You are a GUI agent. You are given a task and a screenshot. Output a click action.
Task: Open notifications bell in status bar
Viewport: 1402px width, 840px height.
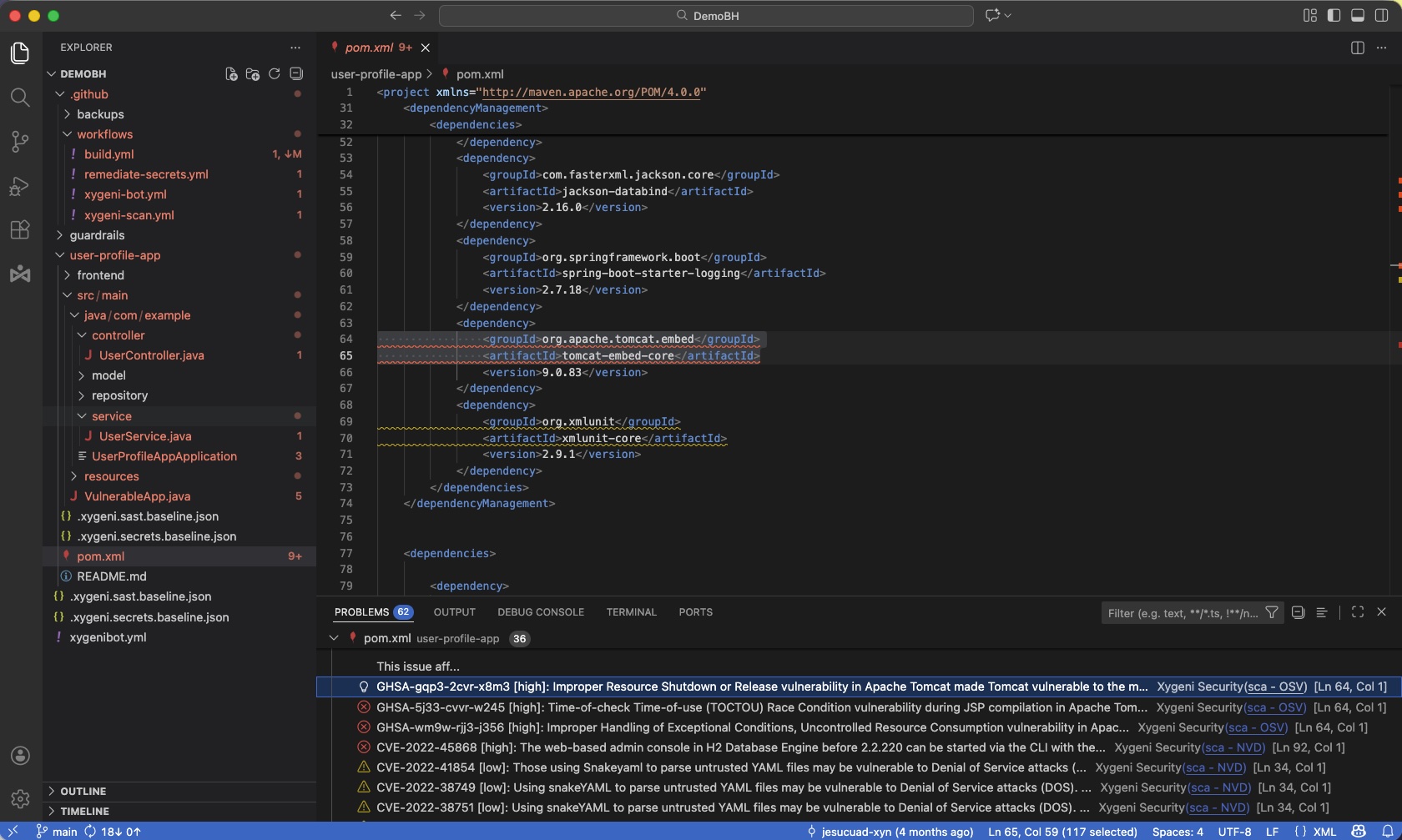[x=1388, y=832]
